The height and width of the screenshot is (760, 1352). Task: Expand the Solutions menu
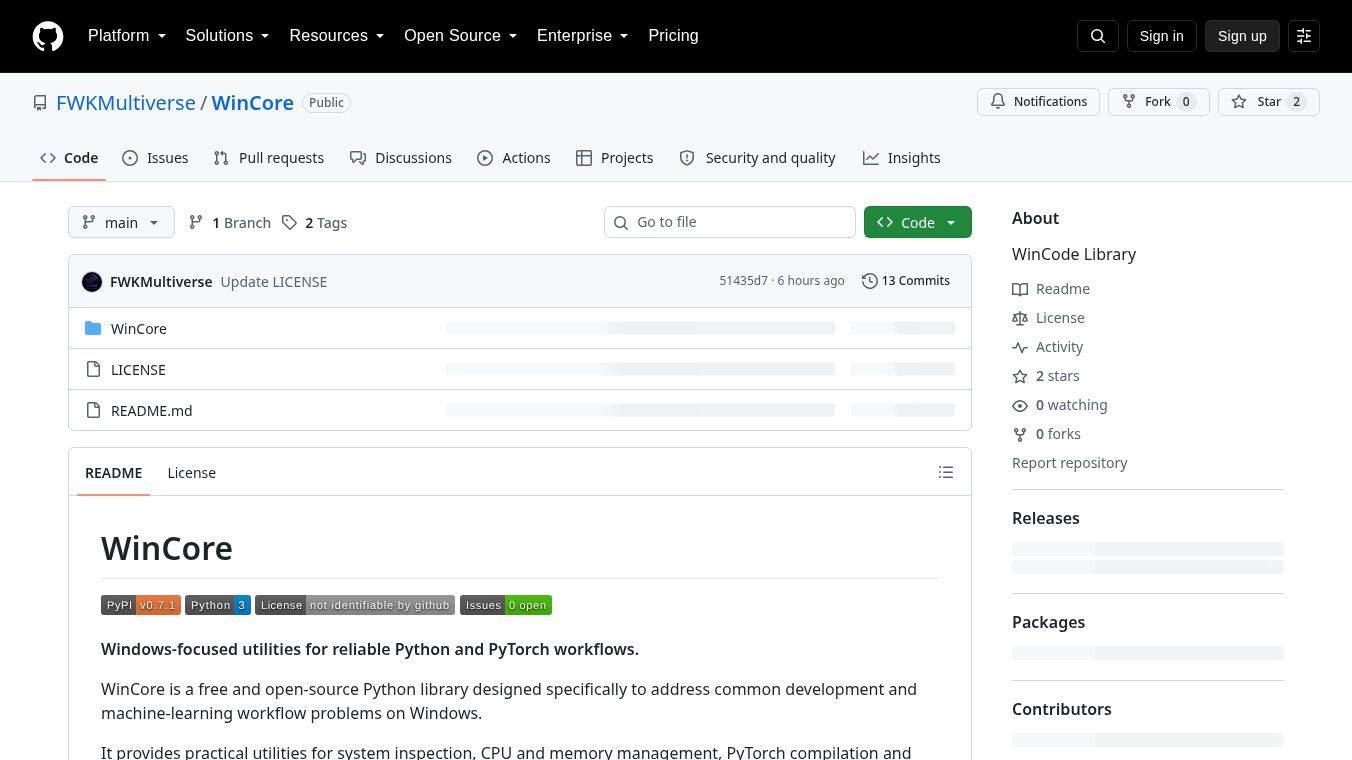[228, 36]
